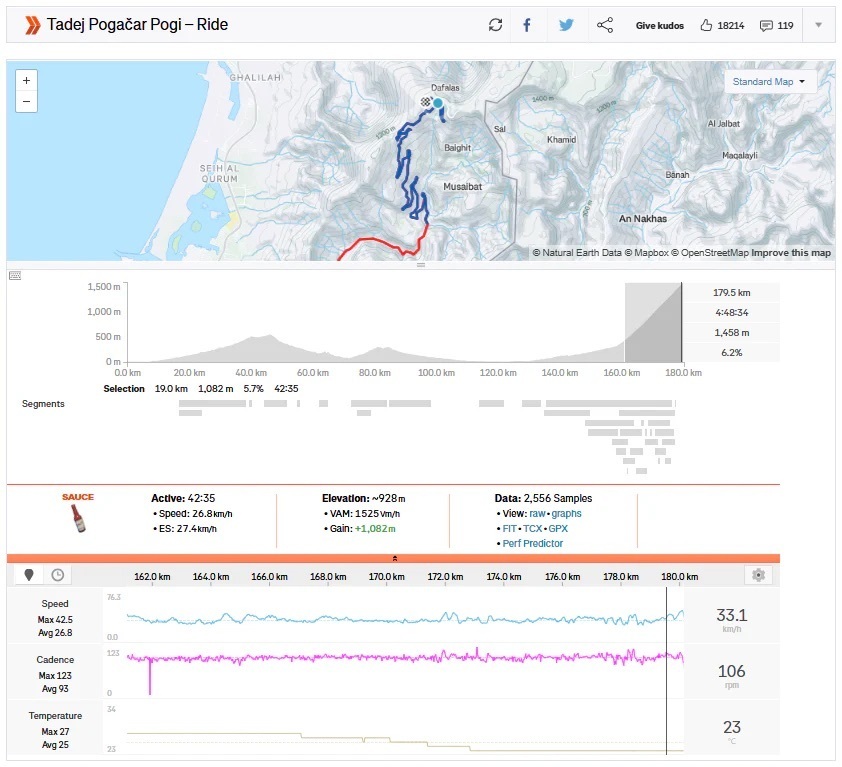
Task: Grab the map resize handle below map
Action: (421, 265)
